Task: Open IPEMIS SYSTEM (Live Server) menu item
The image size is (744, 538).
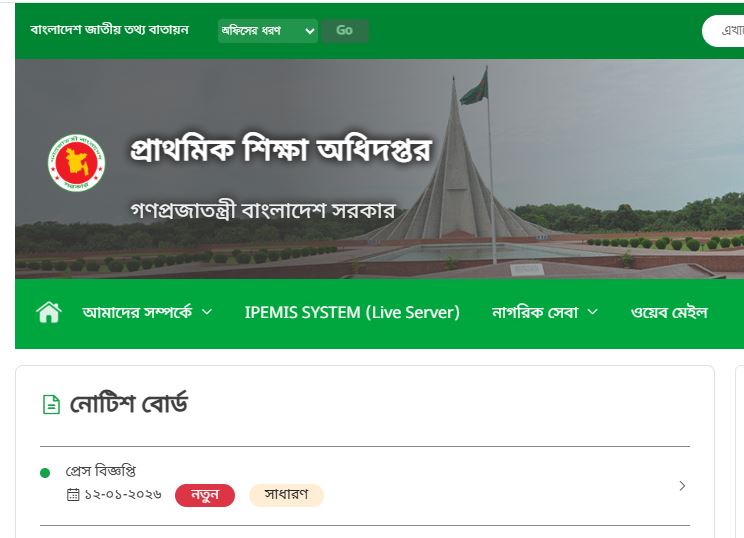Action: click(352, 313)
